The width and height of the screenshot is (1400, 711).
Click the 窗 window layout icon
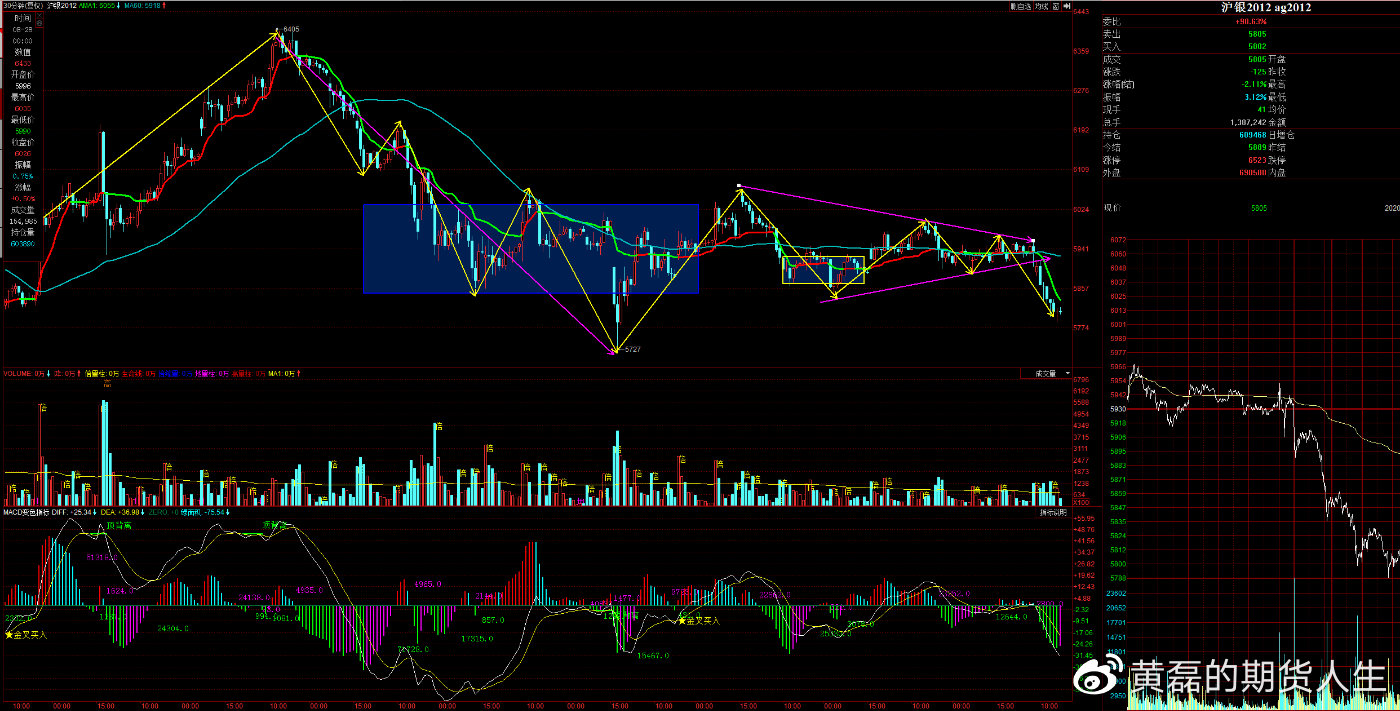(1058, 6)
